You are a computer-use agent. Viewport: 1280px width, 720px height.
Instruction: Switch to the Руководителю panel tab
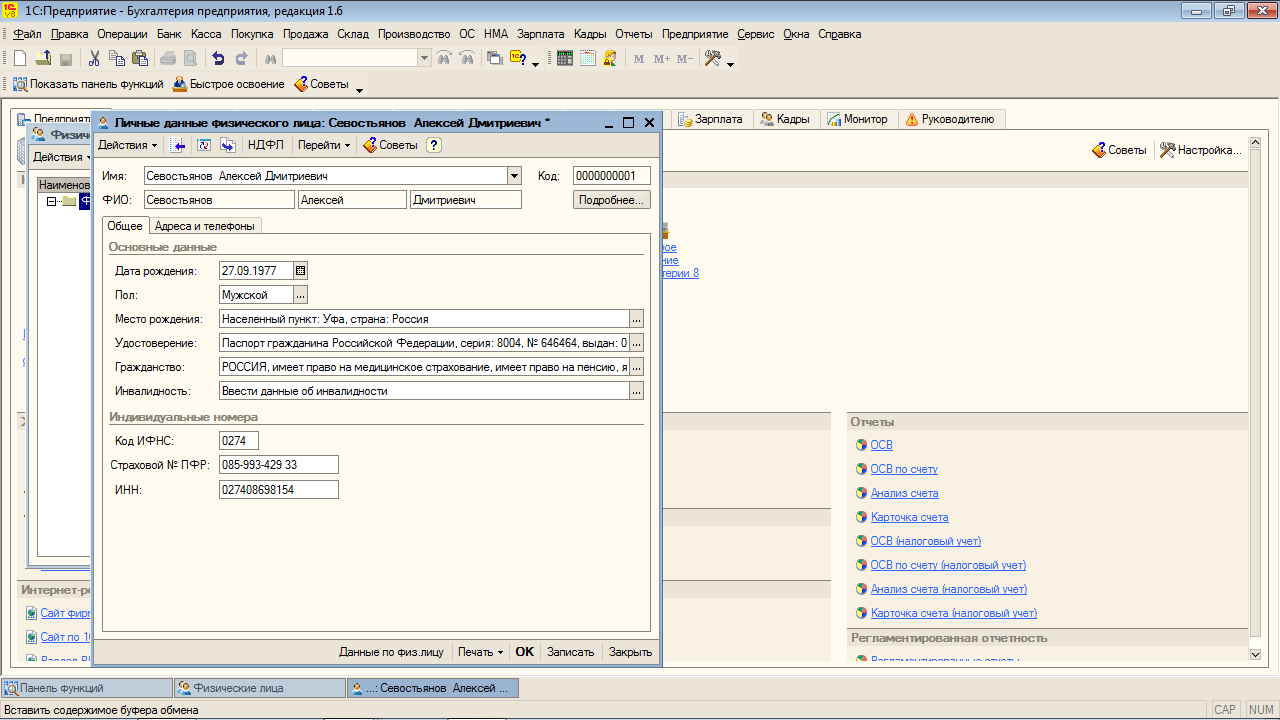click(x=950, y=119)
